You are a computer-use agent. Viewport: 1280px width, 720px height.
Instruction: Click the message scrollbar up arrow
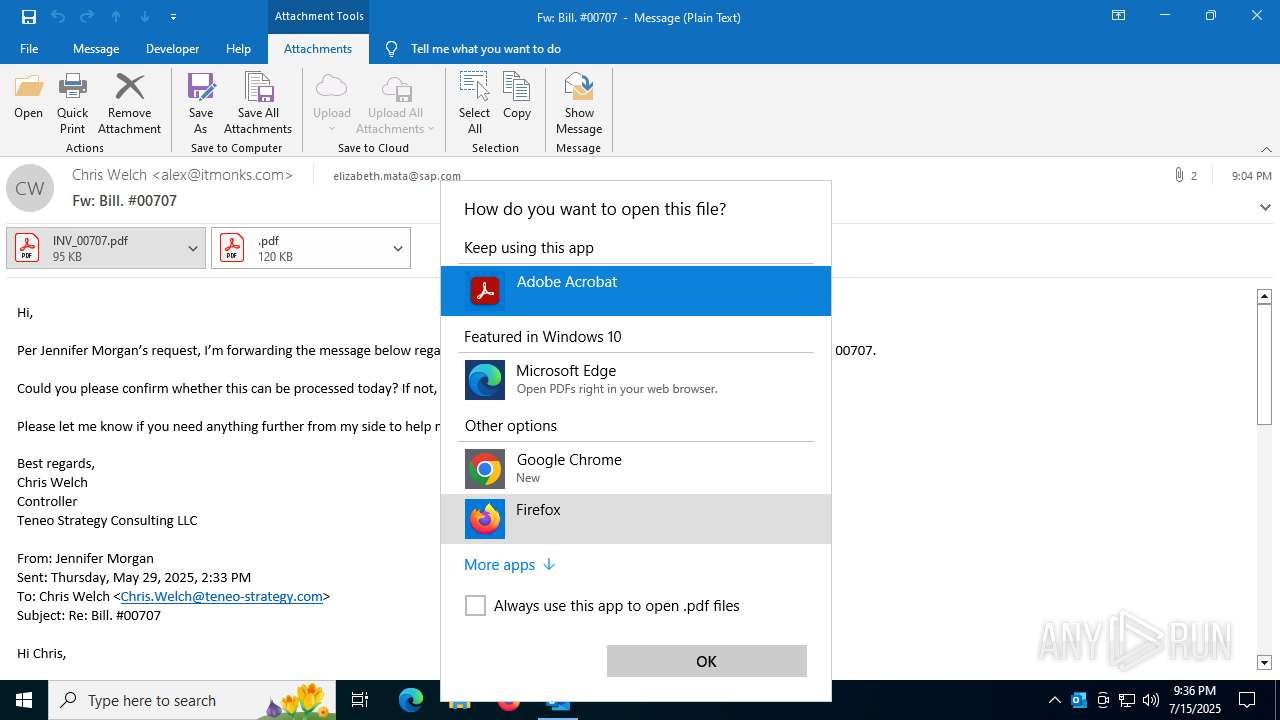(1264, 296)
